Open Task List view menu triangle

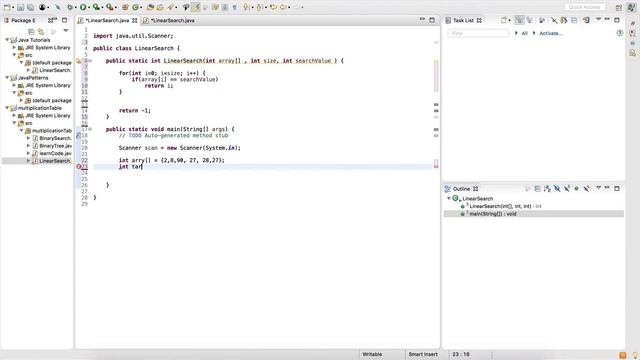click(598, 19)
